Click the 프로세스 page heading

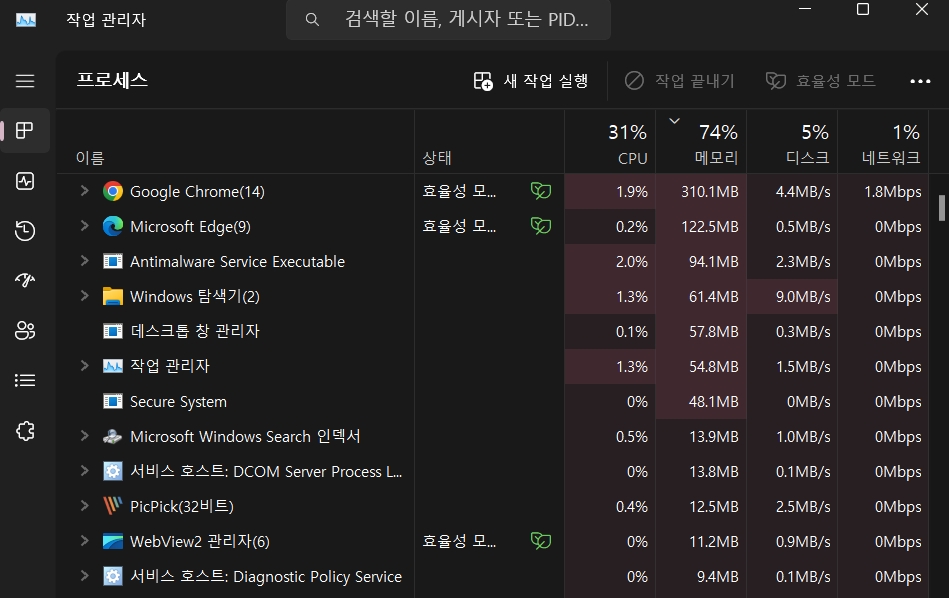(112, 80)
